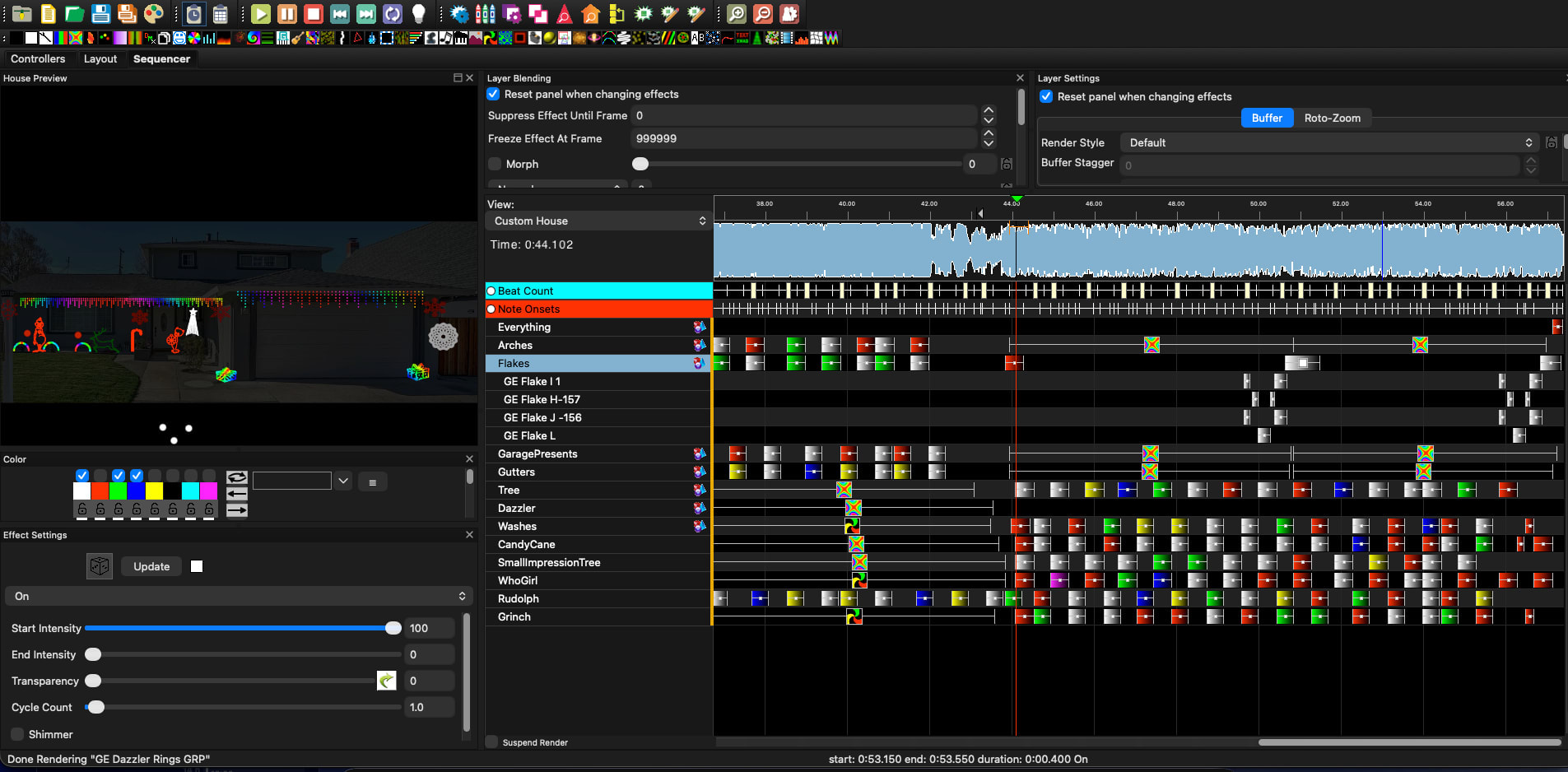Check the Suspend Render checkbox
This screenshot has height=772, width=1568.
pyautogui.click(x=492, y=742)
